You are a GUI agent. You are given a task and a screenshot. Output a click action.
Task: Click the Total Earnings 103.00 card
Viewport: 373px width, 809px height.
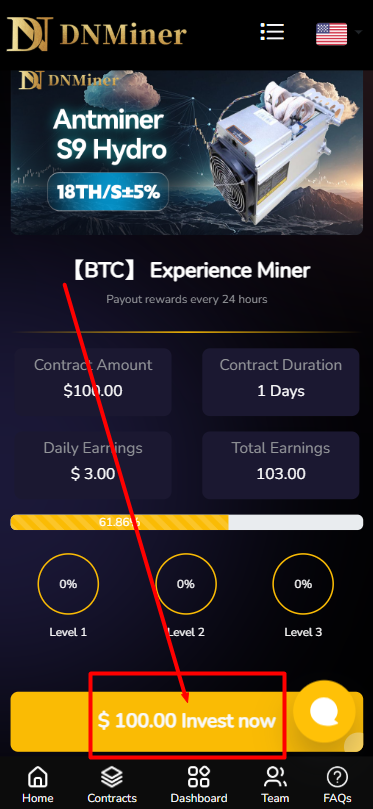pyautogui.click(x=281, y=465)
